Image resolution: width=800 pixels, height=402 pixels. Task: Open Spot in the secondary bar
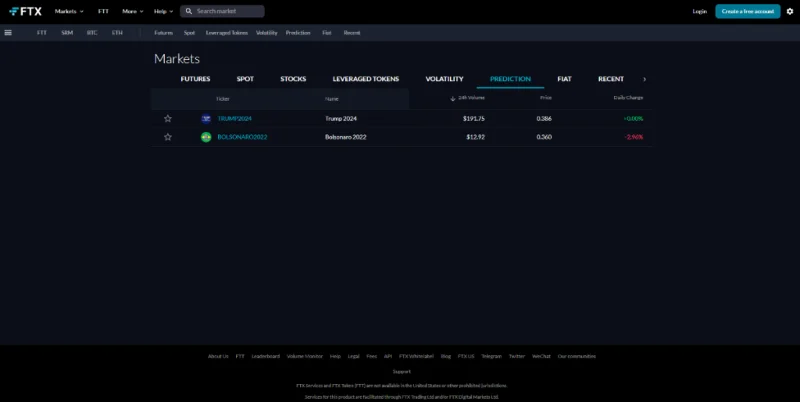(189, 33)
